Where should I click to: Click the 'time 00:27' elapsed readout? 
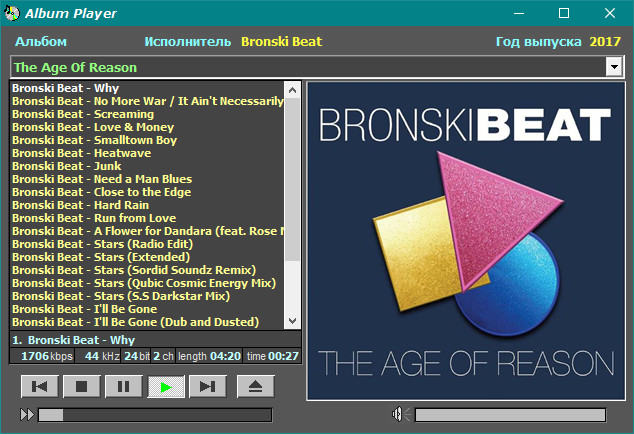click(273, 356)
